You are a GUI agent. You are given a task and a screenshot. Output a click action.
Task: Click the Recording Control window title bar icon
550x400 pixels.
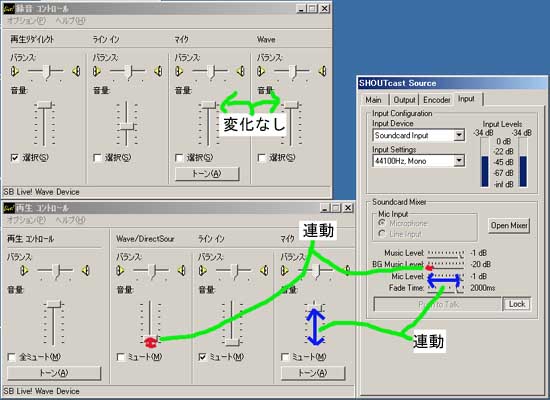click(9, 8)
